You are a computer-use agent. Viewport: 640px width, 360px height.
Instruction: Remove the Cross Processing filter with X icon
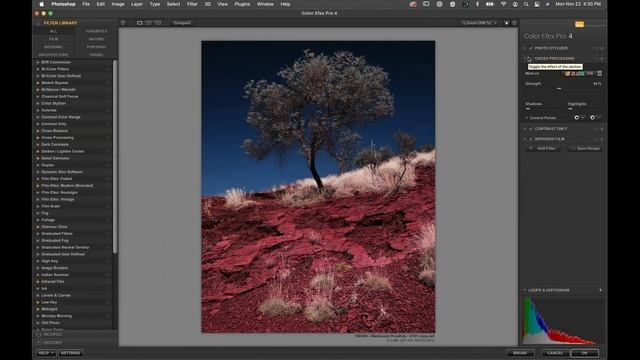pos(602,59)
